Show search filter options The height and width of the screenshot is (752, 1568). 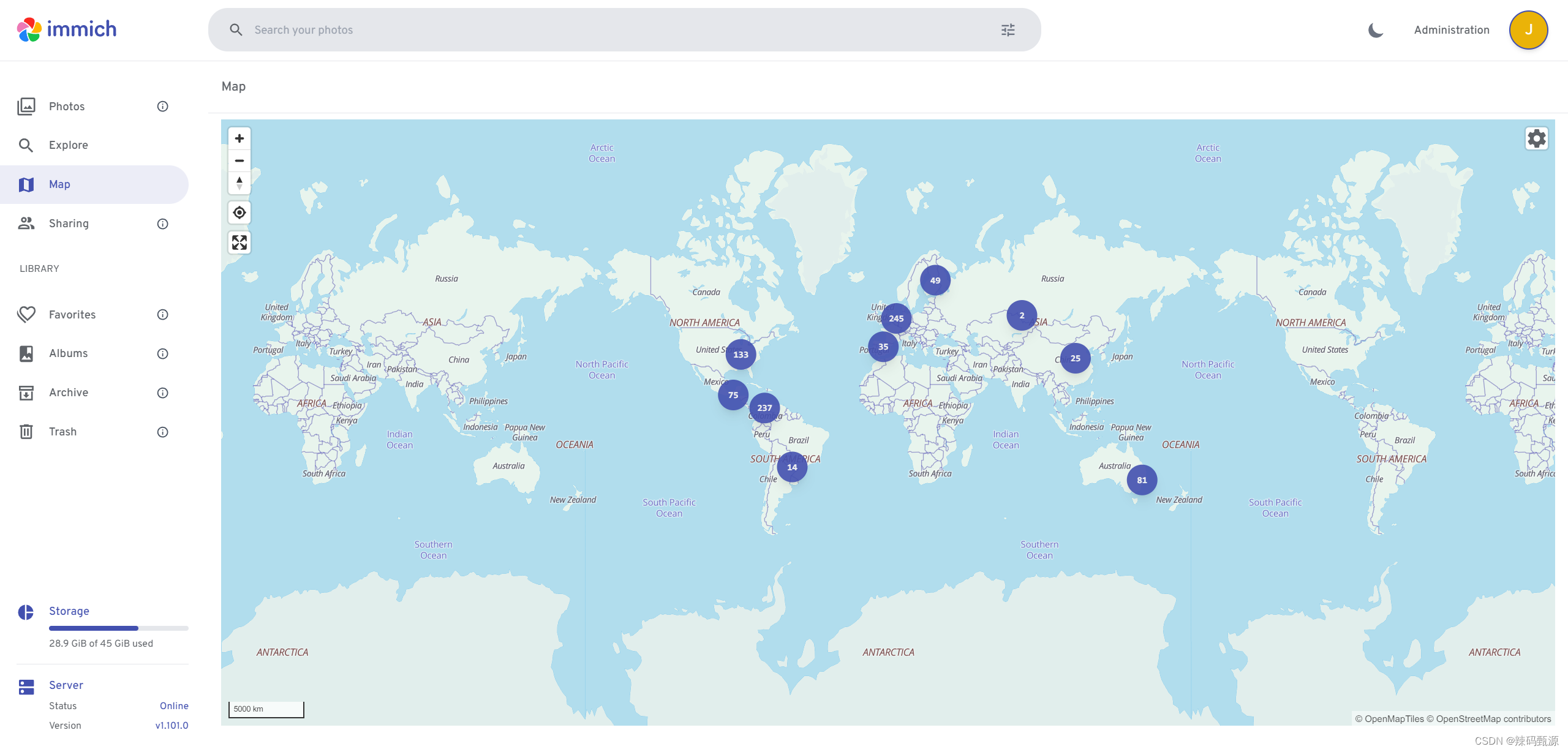click(1008, 30)
